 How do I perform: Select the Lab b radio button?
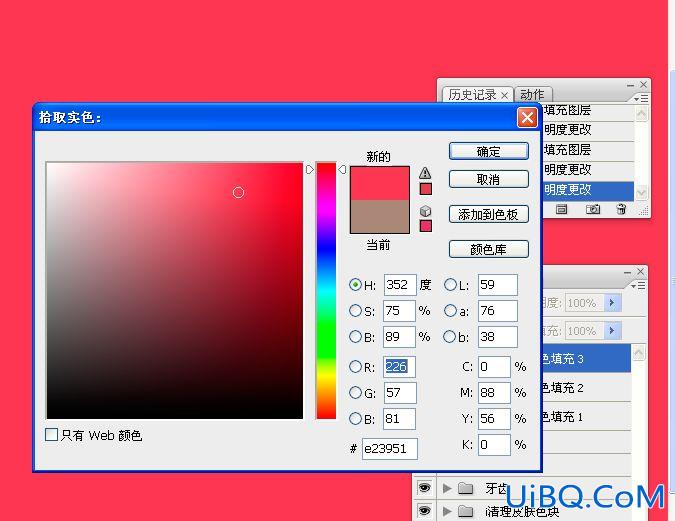click(x=449, y=336)
